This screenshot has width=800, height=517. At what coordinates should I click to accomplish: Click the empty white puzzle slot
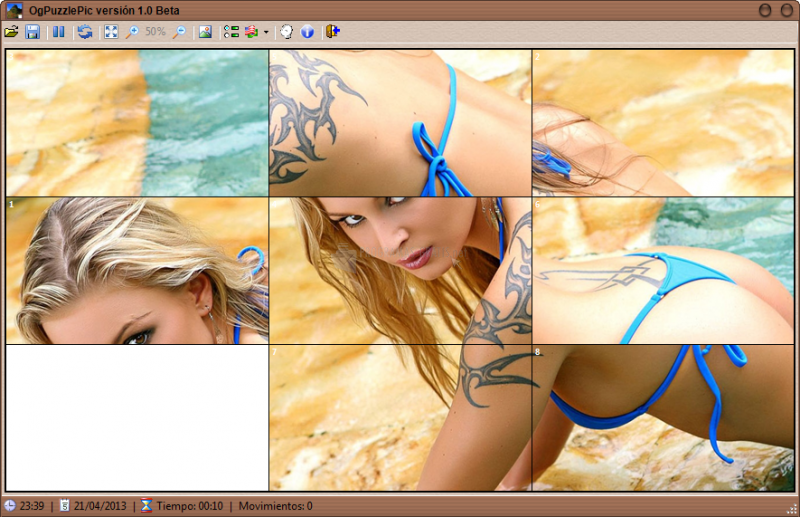[137, 418]
